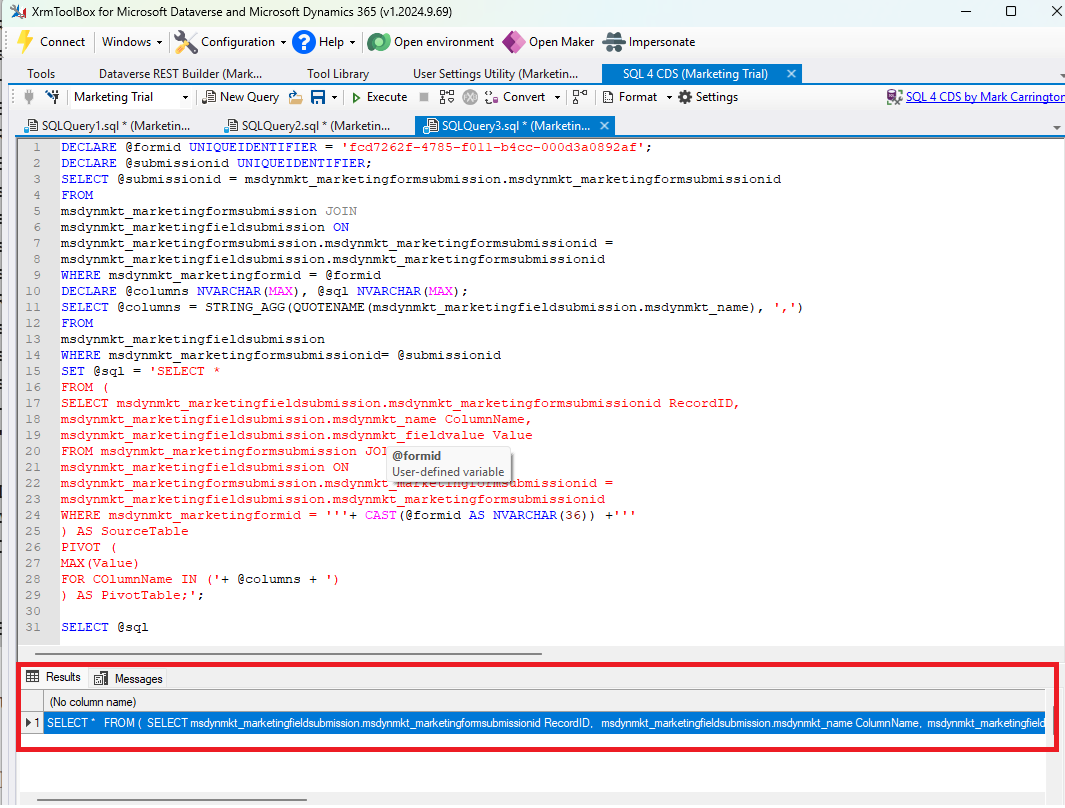
Task: Maximize the XrmToolBox window
Action: click(1011, 12)
